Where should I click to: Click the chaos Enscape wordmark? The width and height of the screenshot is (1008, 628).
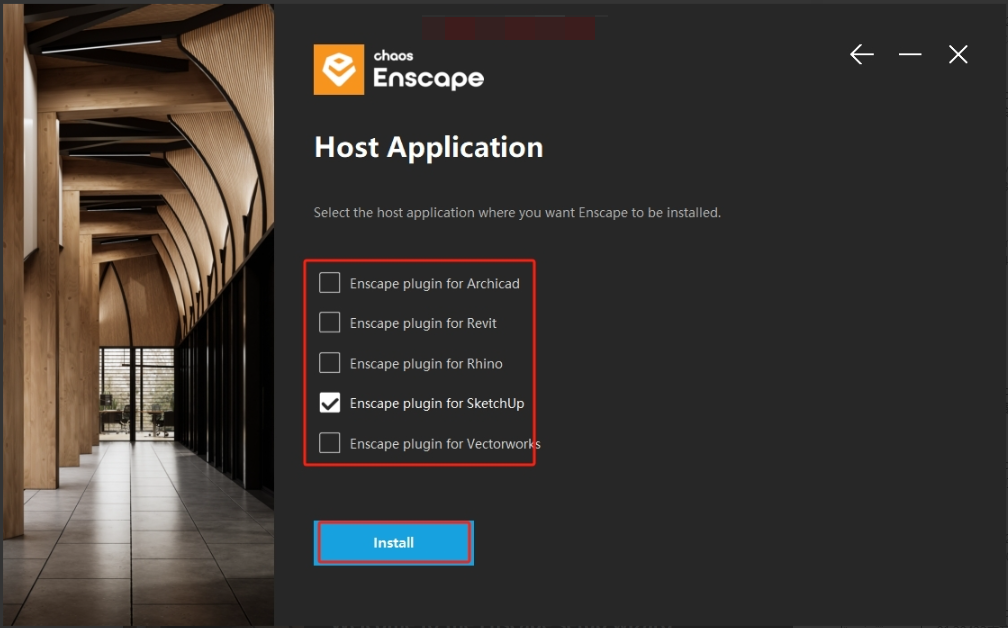(x=428, y=69)
